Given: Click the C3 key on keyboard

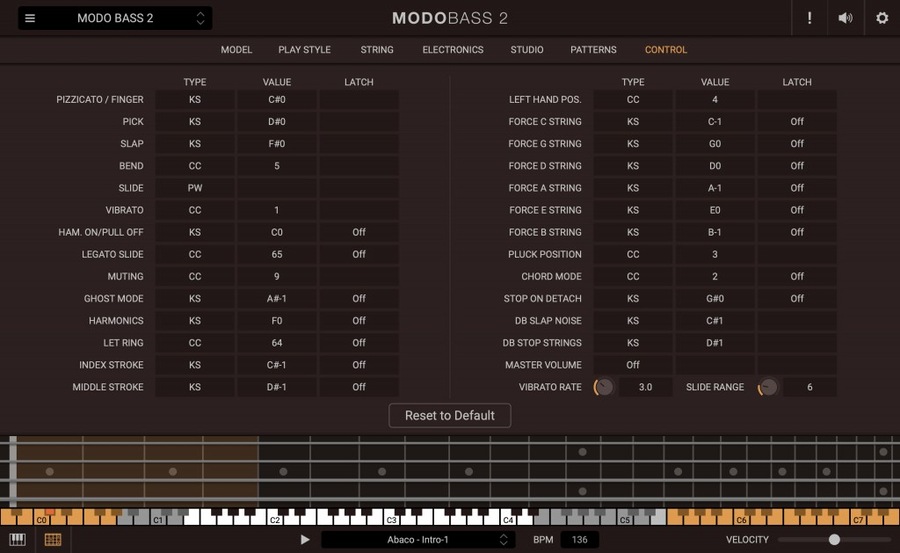Looking at the screenshot, I should 391,520.
